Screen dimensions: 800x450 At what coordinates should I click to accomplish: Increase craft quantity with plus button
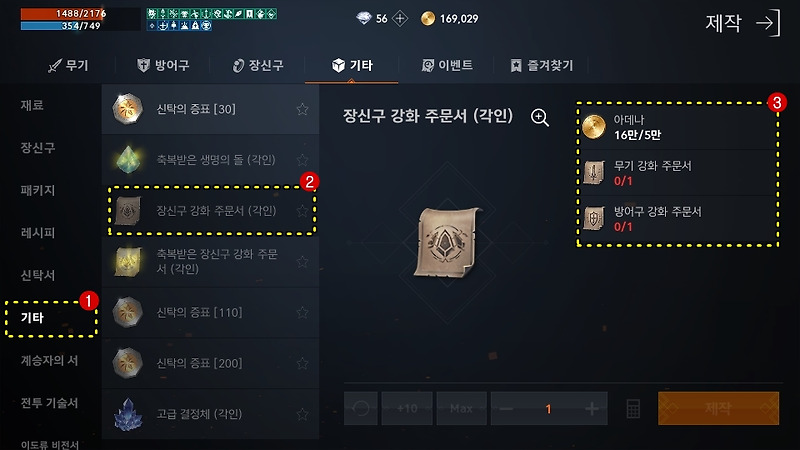click(x=592, y=409)
